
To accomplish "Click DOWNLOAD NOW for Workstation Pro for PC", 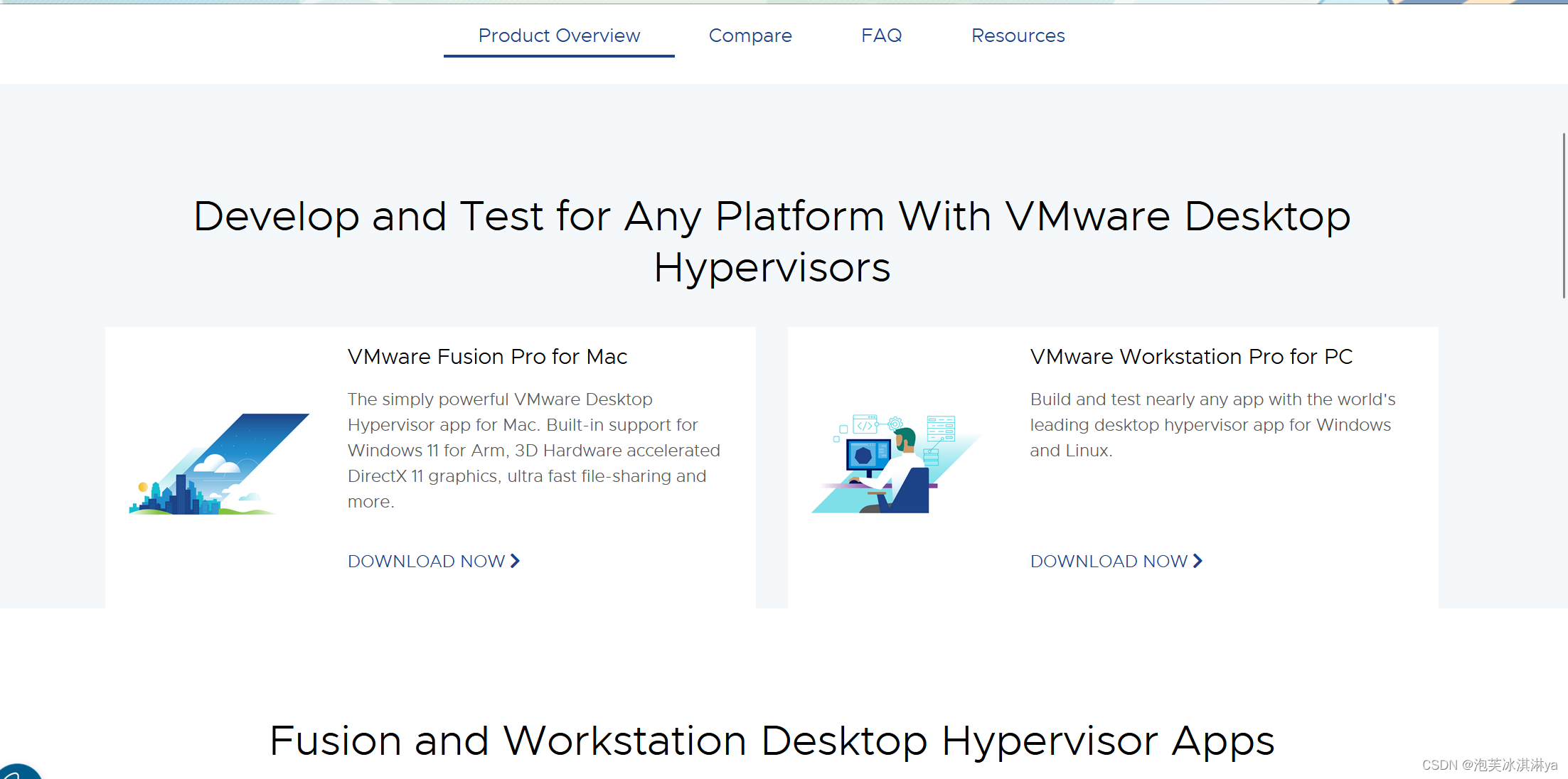I will [x=1109, y=562].
